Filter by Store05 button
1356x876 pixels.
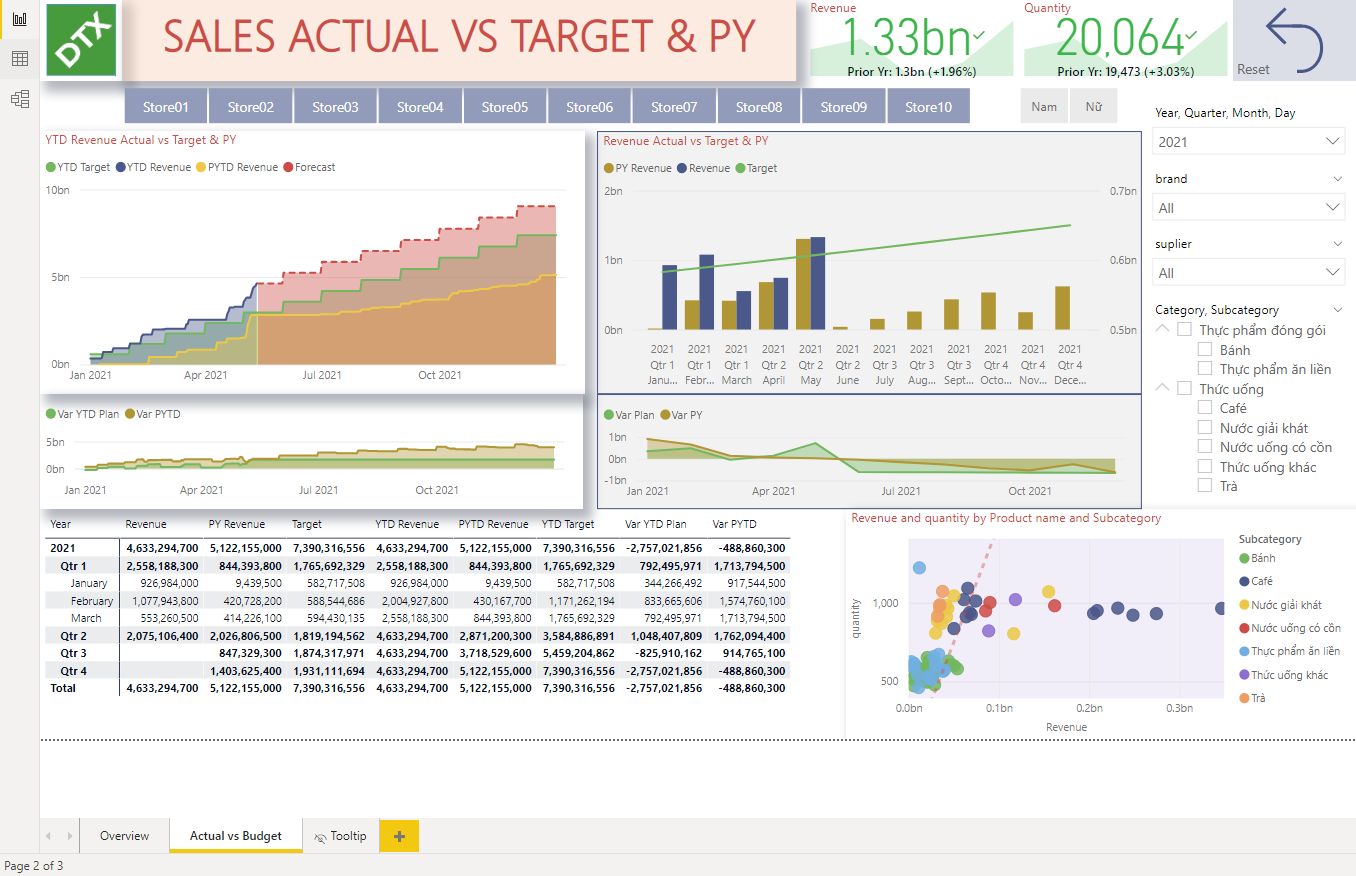[505, 107]
